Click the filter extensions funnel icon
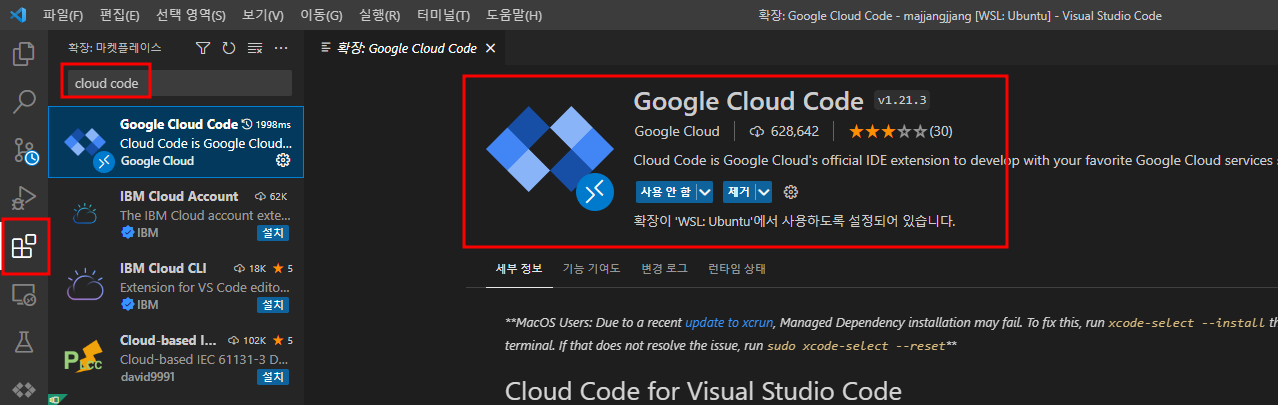Image resolution: width=1278 pixels, height=405 pixels. [203, 48]
